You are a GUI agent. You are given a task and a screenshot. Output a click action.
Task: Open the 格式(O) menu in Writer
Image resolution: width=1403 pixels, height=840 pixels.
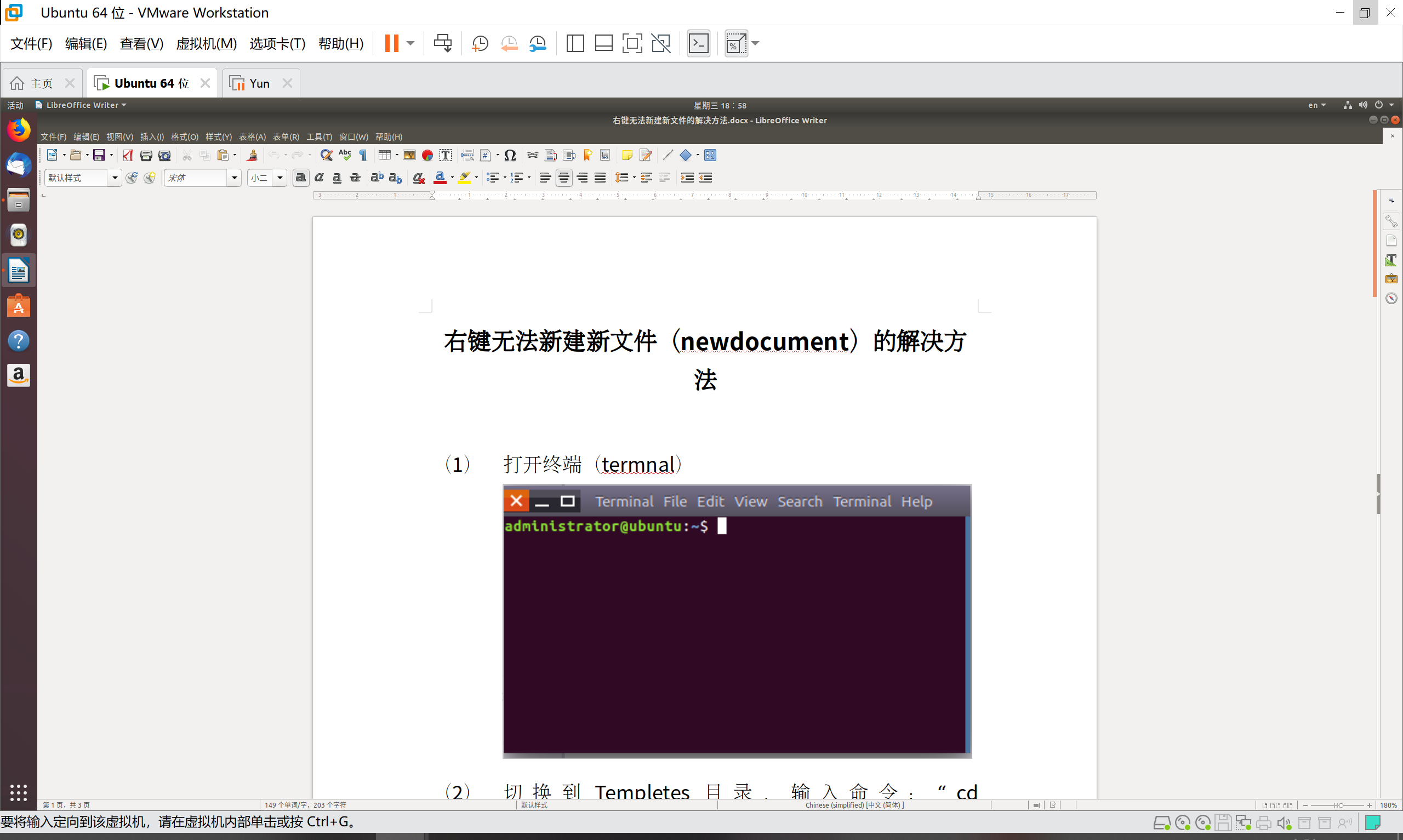click(x=185, y=137)
